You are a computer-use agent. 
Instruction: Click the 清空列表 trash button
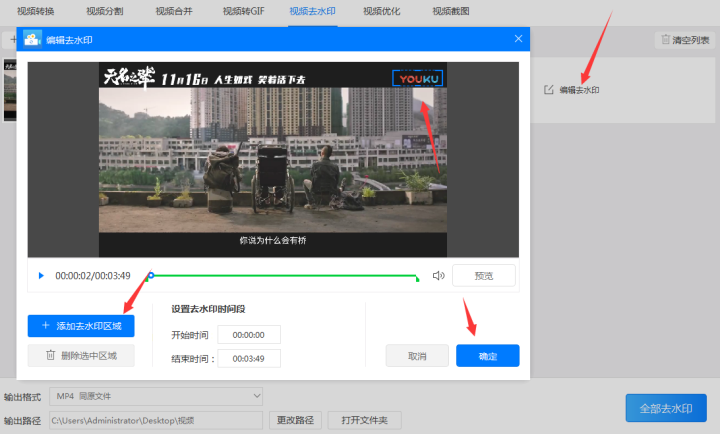pos(685,40)
